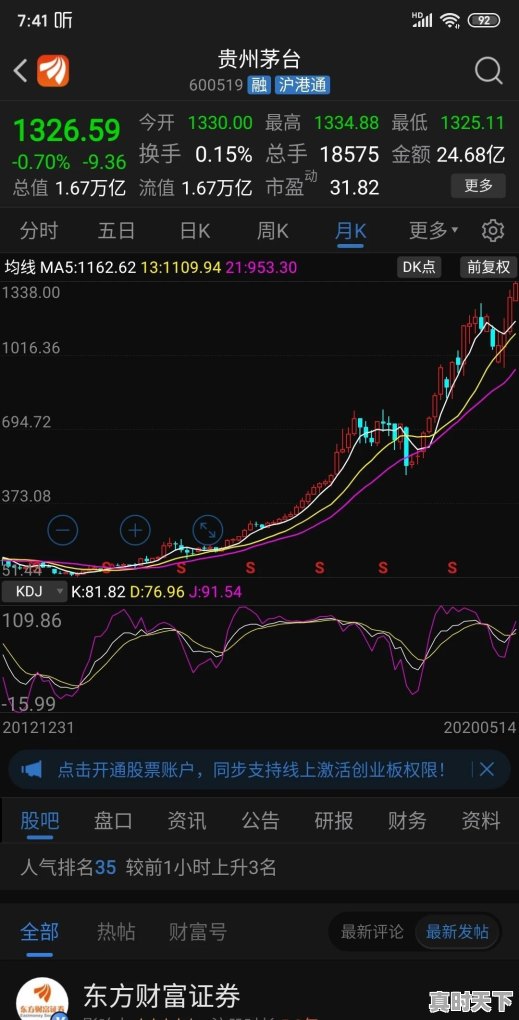Tap the 最低 1325.11 value
This screenshot has height=1020, width=519.
click(x=473, y=122)
